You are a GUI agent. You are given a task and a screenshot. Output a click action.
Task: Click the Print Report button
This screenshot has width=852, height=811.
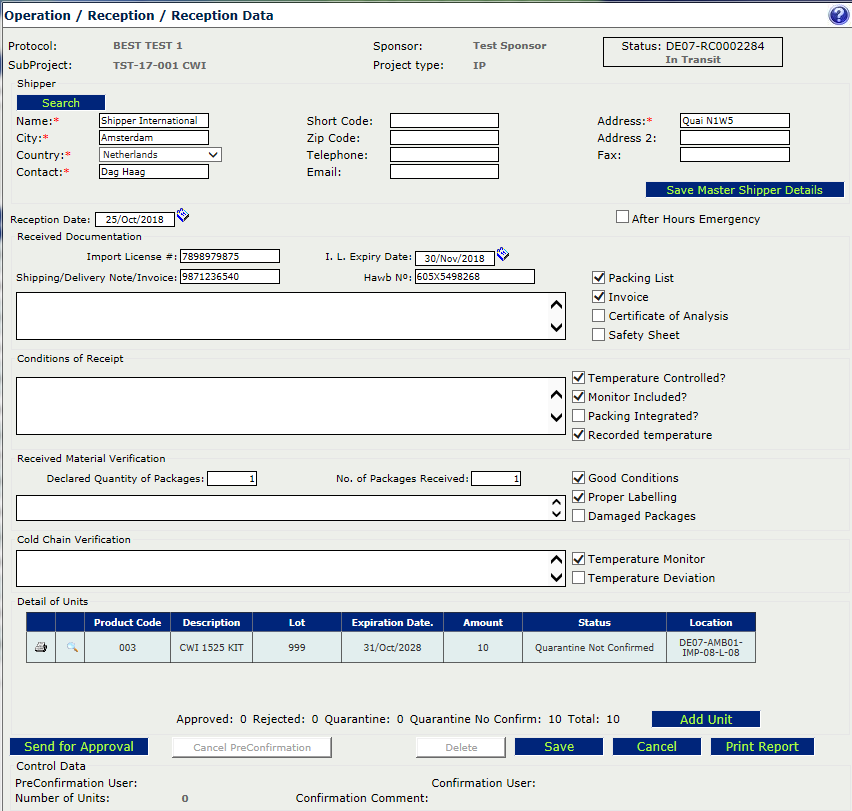coord(762,746)
